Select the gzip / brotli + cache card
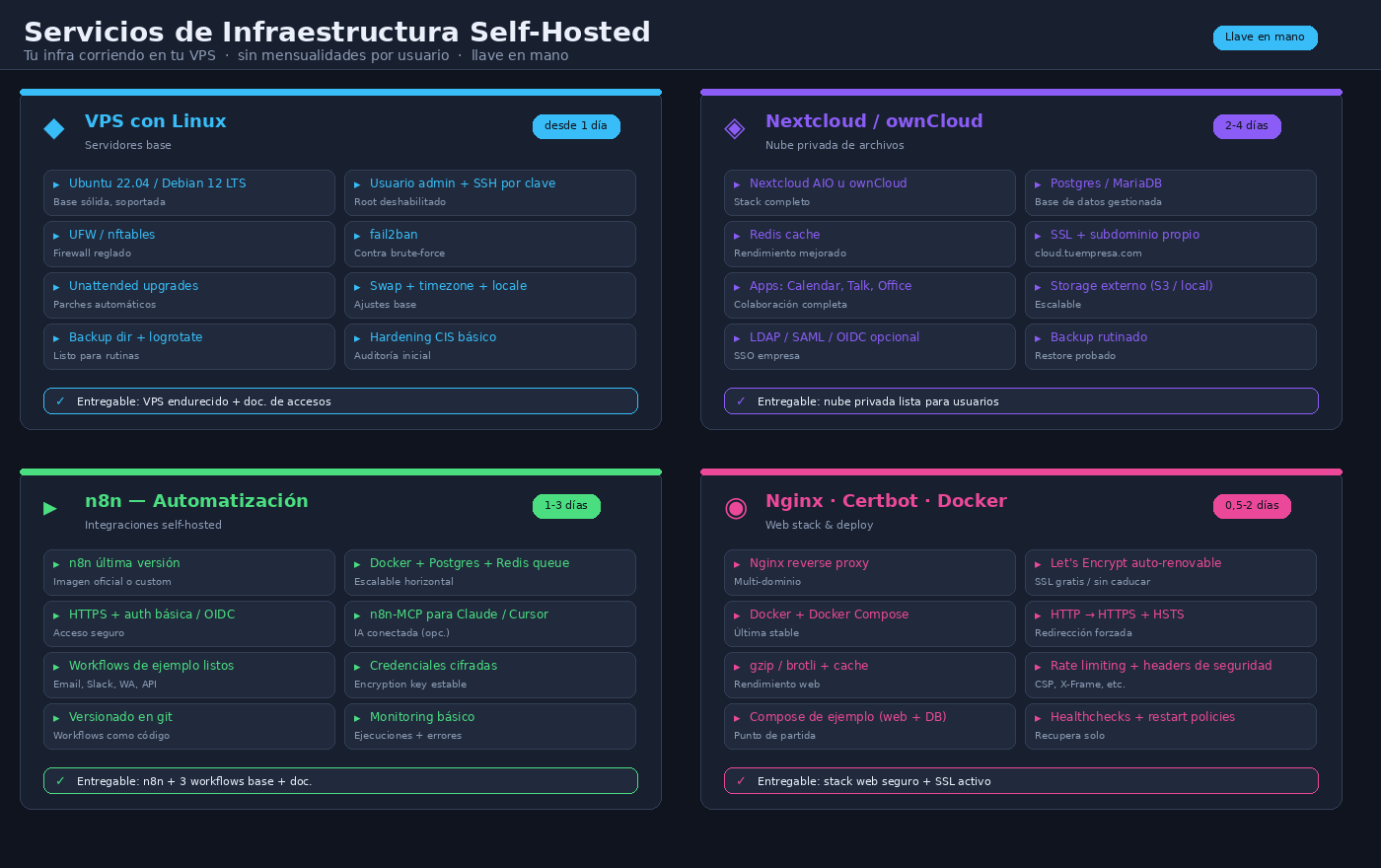The width and height of the screenshot is (1381, 868). [870, 675]
